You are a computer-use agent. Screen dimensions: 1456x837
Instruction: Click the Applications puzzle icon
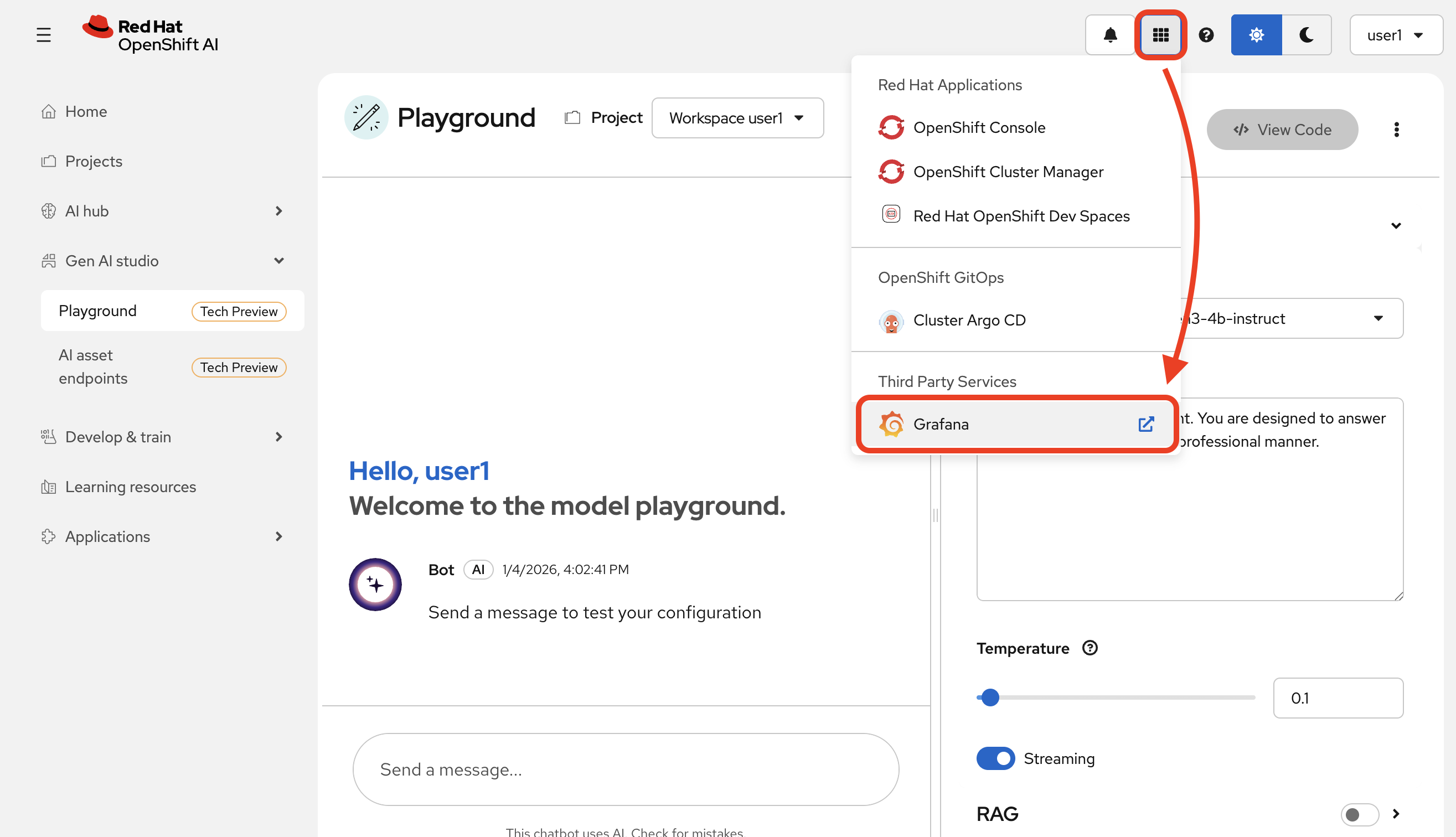click(x=49, y=536)
